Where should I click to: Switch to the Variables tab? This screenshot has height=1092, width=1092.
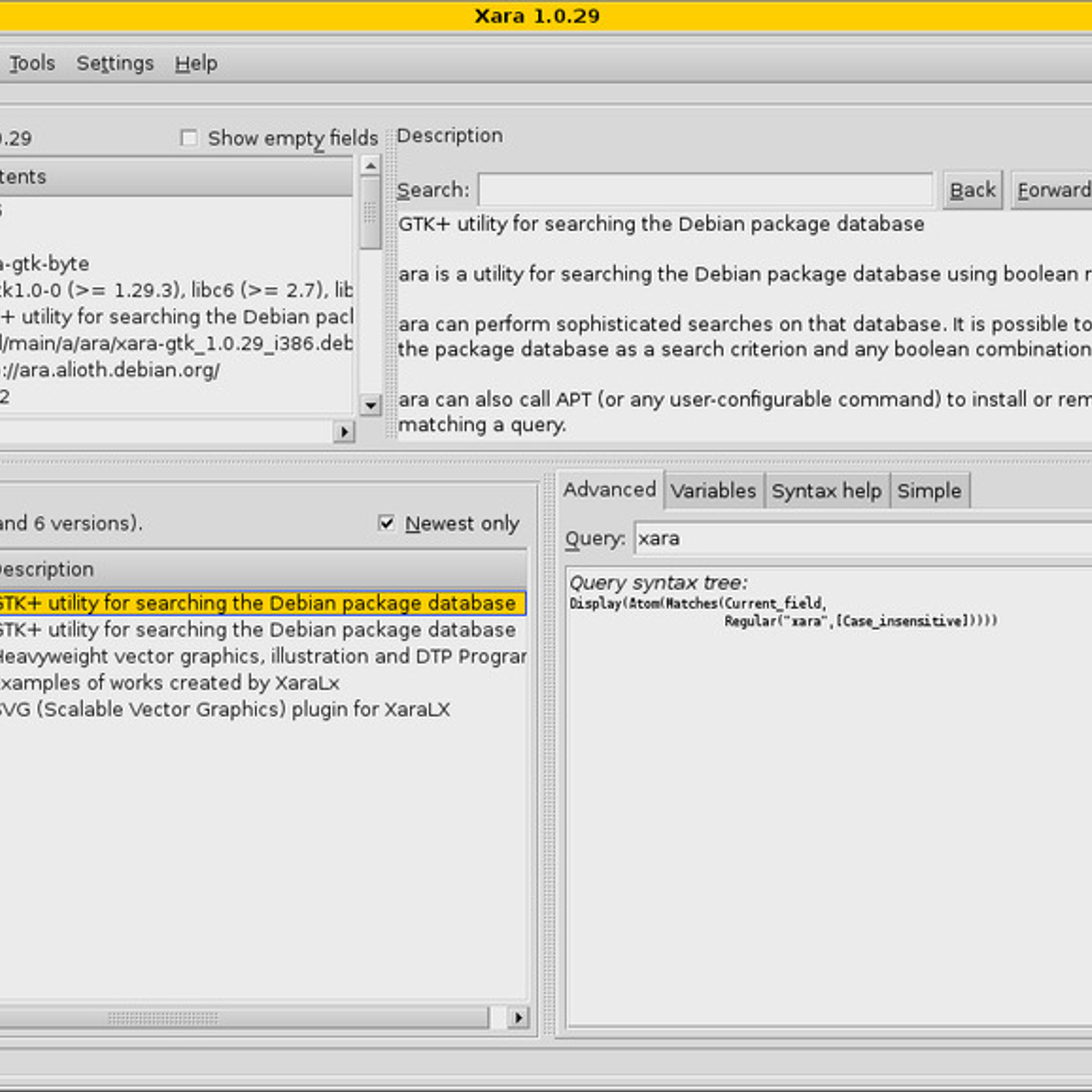[713, 491]
